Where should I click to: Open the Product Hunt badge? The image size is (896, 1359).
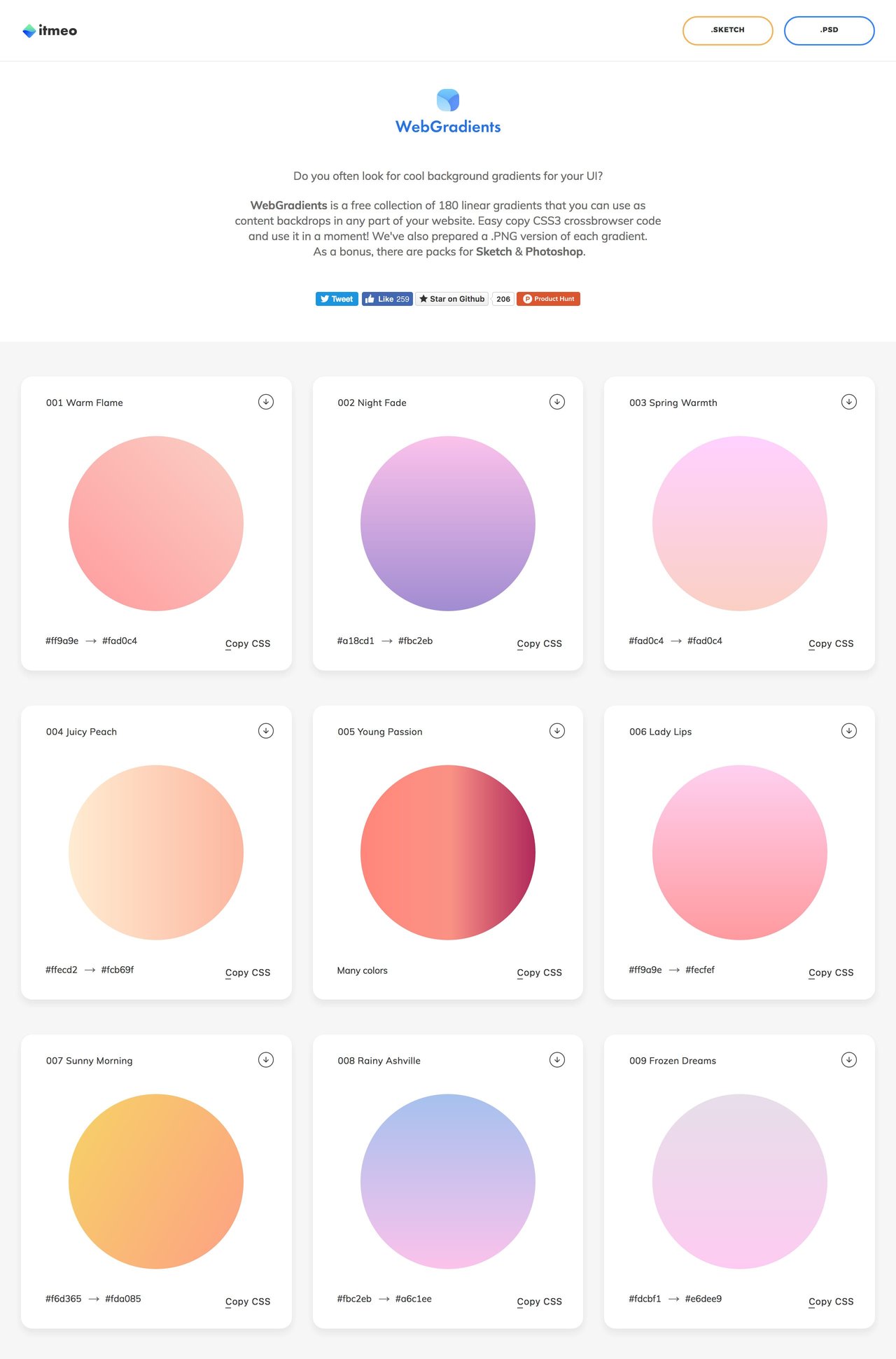548,299
